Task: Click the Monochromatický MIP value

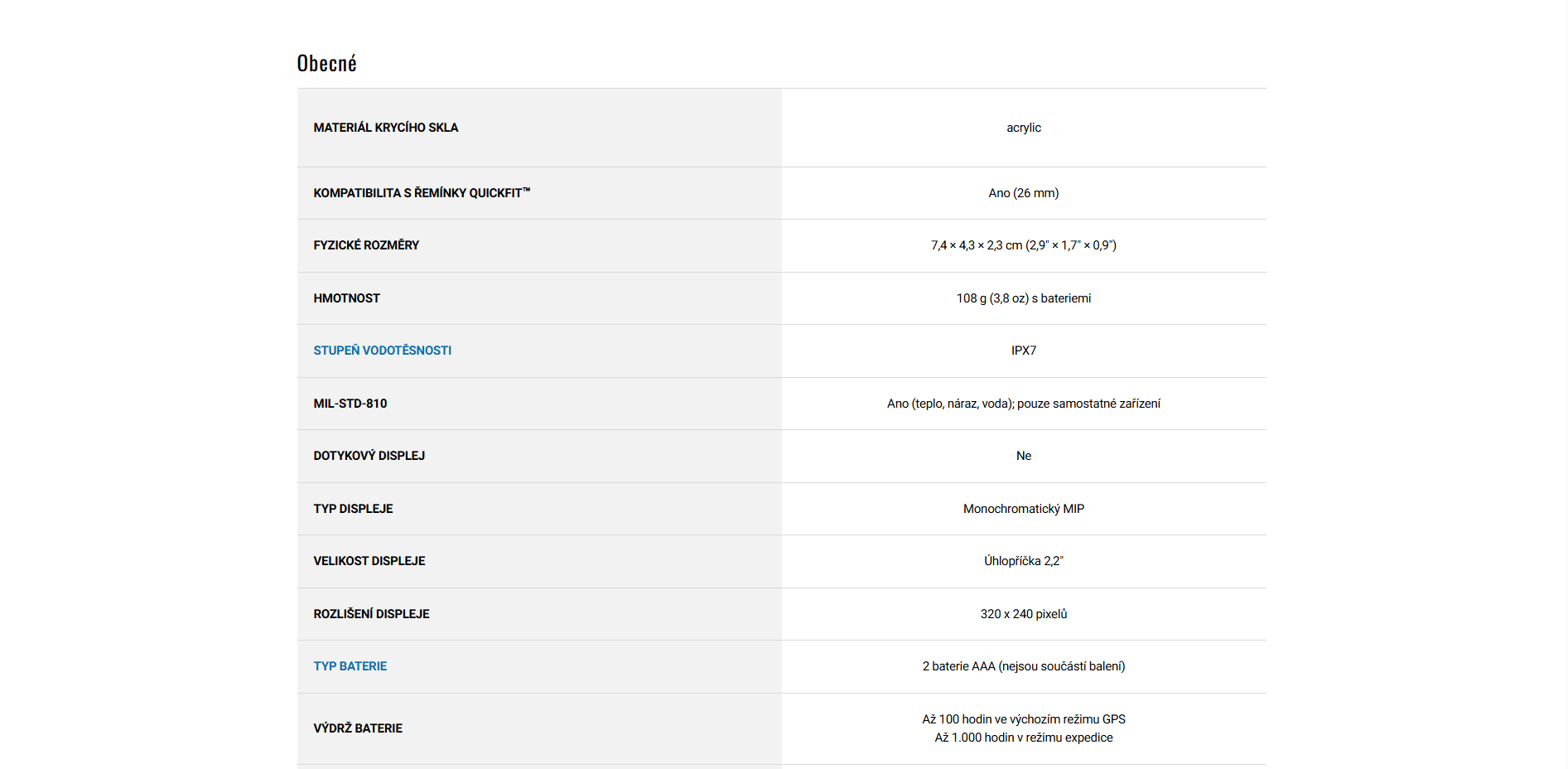Action: click(1023, 509)
